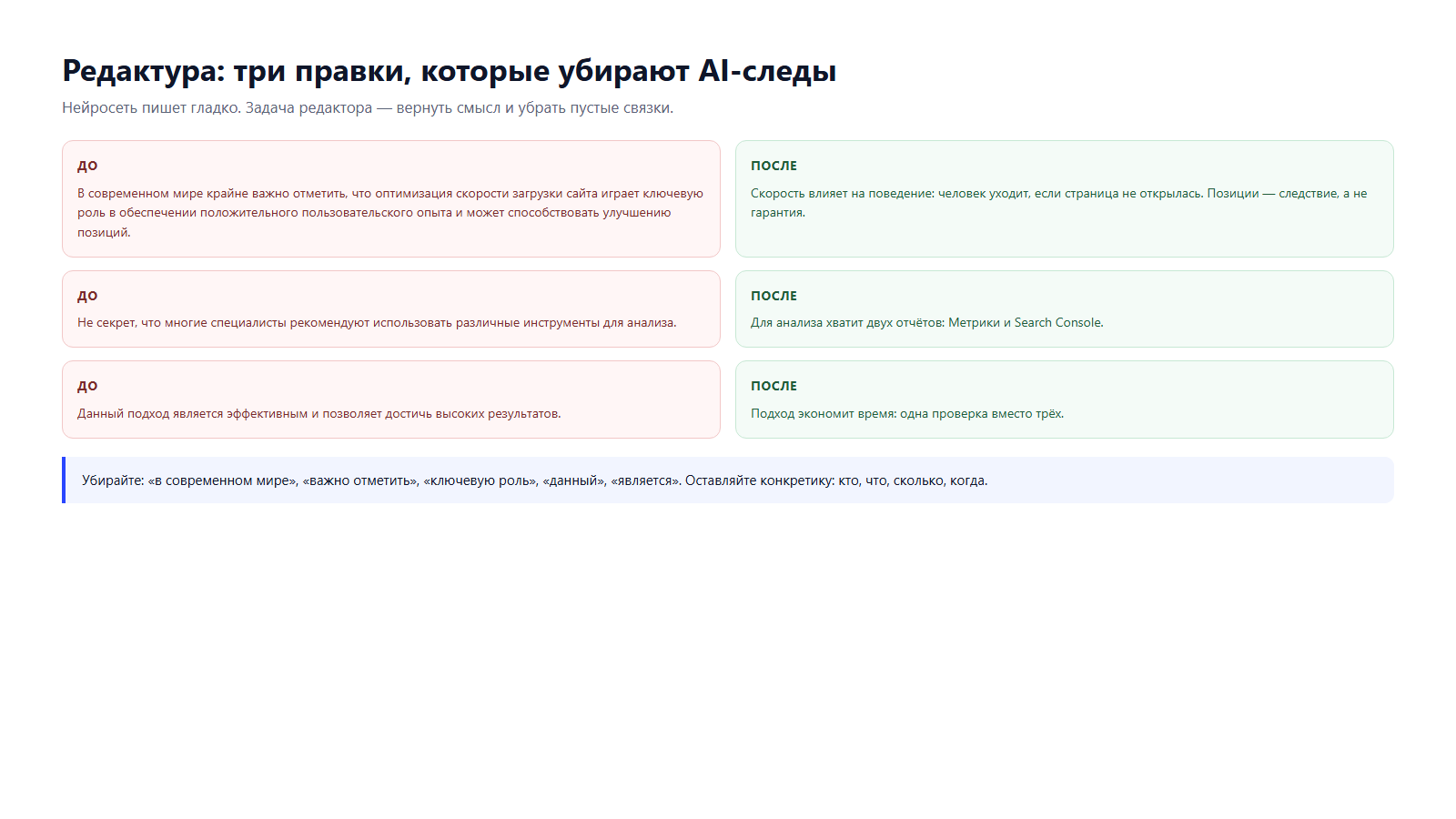Viewport: 1456px width, 819px height.
Task: Click the "ПОСЛЕ" label above "Скорость влияет на поведение"
Action: click(x=773, y=166)
